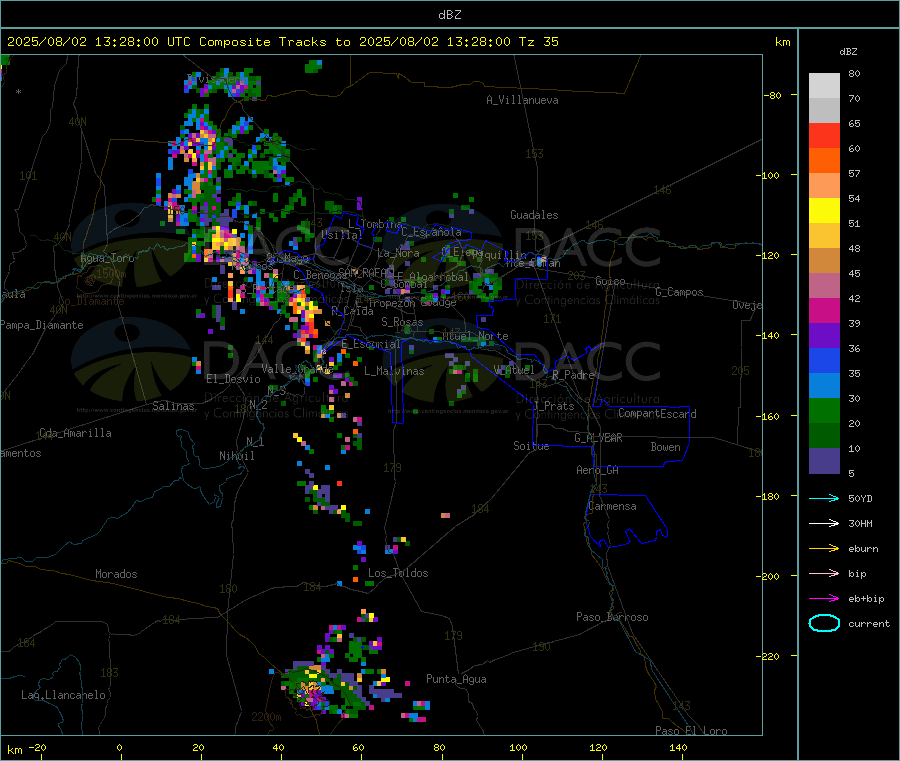Click the Guadales location label
The image size is (900, 761).
(x=534, y=215)
